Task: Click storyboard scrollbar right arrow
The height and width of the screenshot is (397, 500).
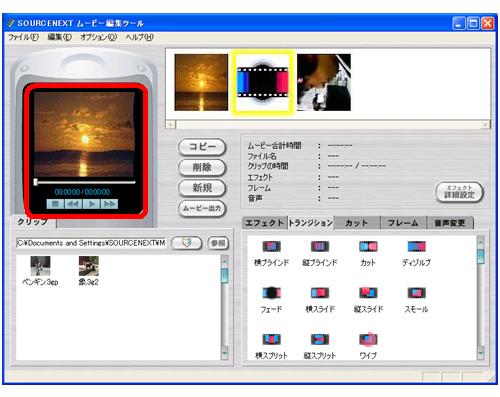Action: [x=486, y=125]
